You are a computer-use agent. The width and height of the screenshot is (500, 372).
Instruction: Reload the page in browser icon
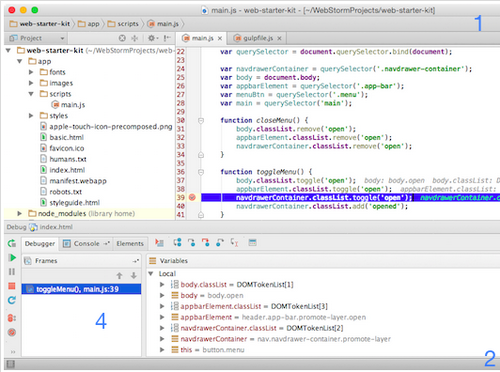click(12, 300)
